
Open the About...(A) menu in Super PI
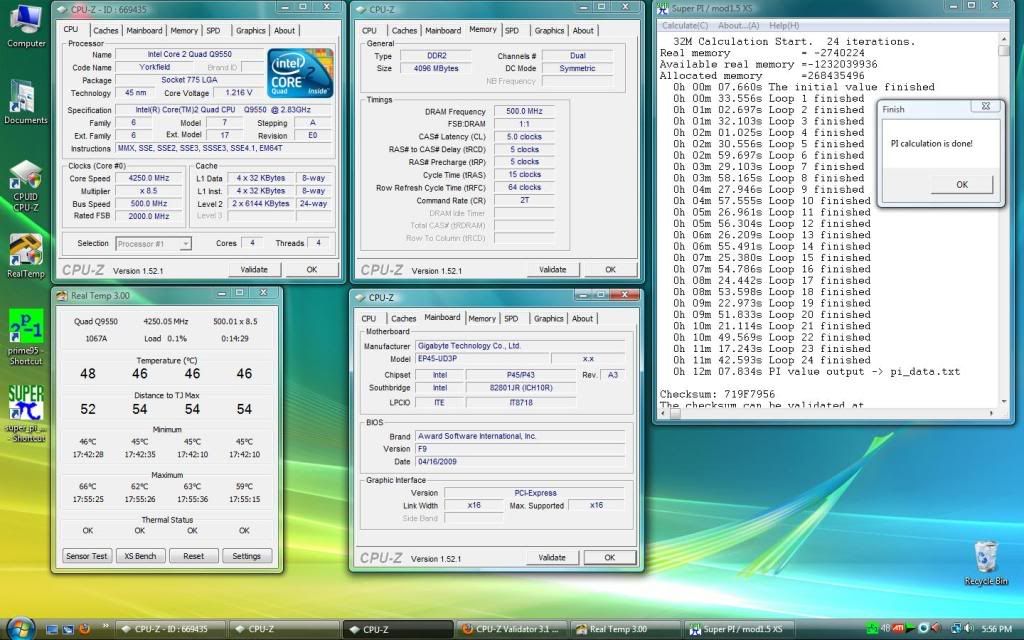click(739, 25)
